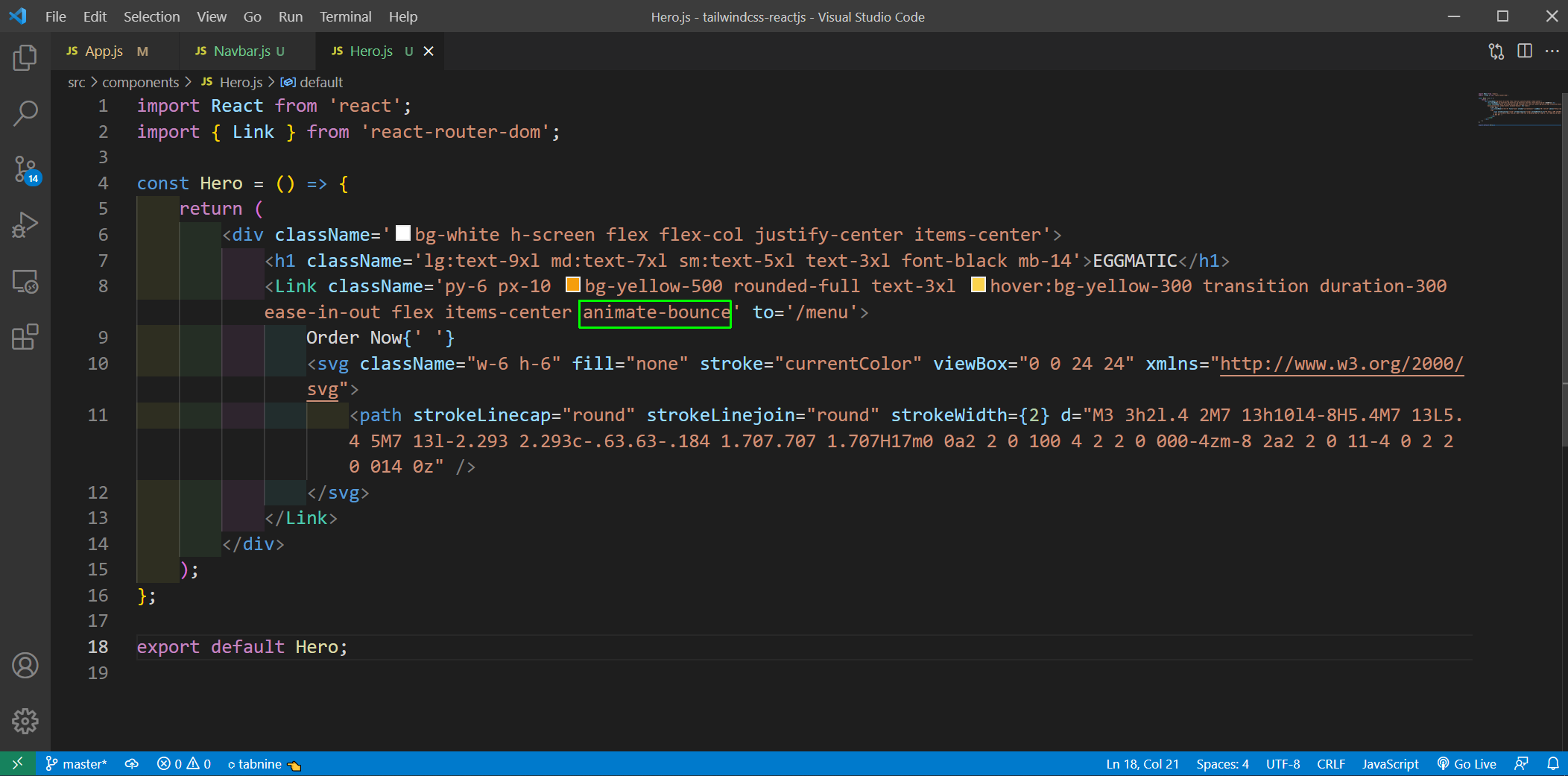Click line number 4 in gutter
Screen dimensions: 1568x776
tap(103, 183)
